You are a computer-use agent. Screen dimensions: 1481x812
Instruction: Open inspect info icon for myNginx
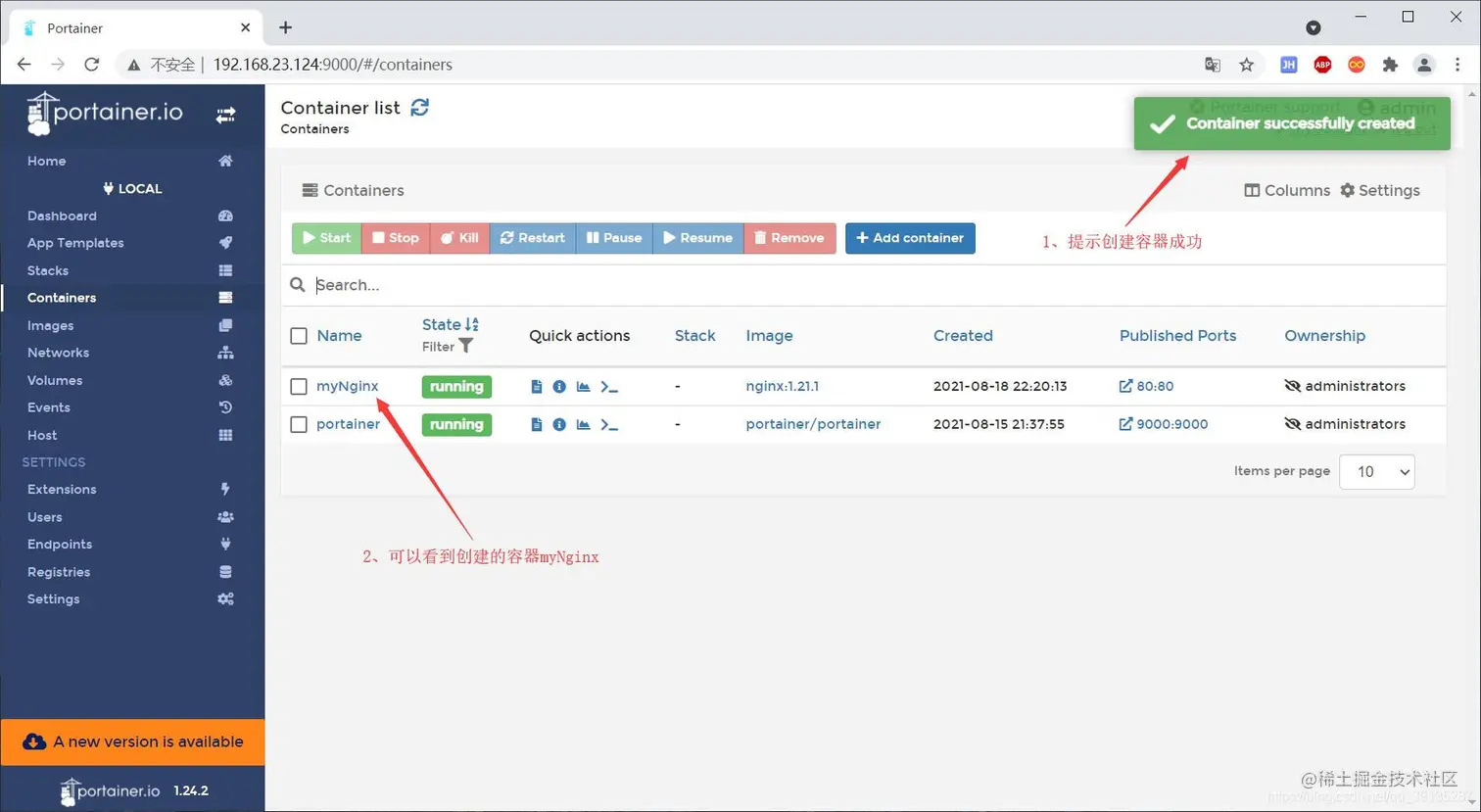click(x=559, y=387)
